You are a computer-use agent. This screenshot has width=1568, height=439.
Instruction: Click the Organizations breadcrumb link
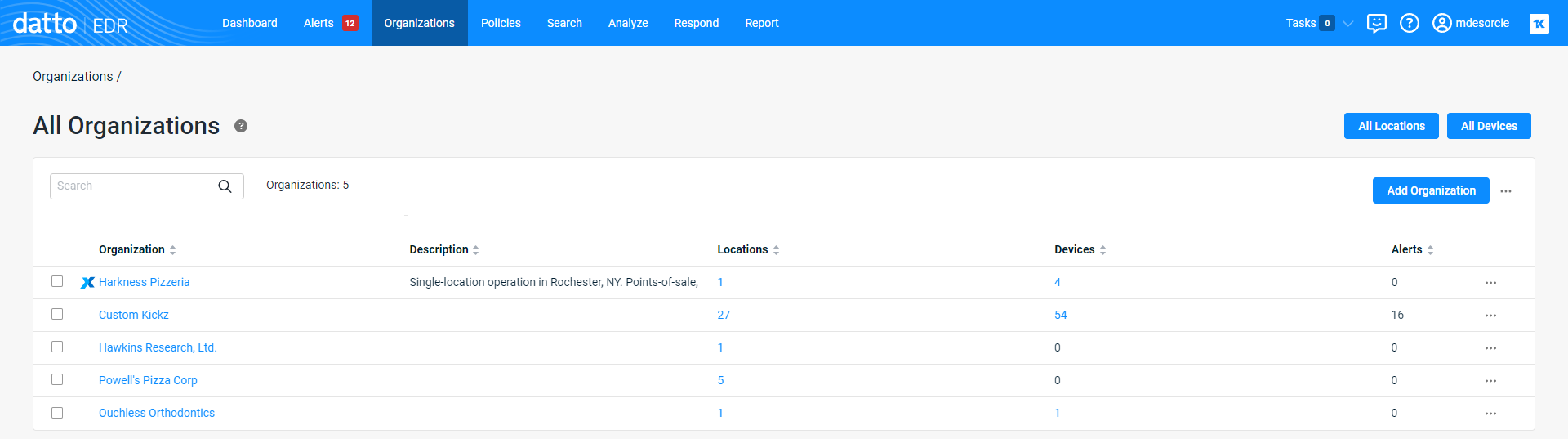[x=73, y=76]
